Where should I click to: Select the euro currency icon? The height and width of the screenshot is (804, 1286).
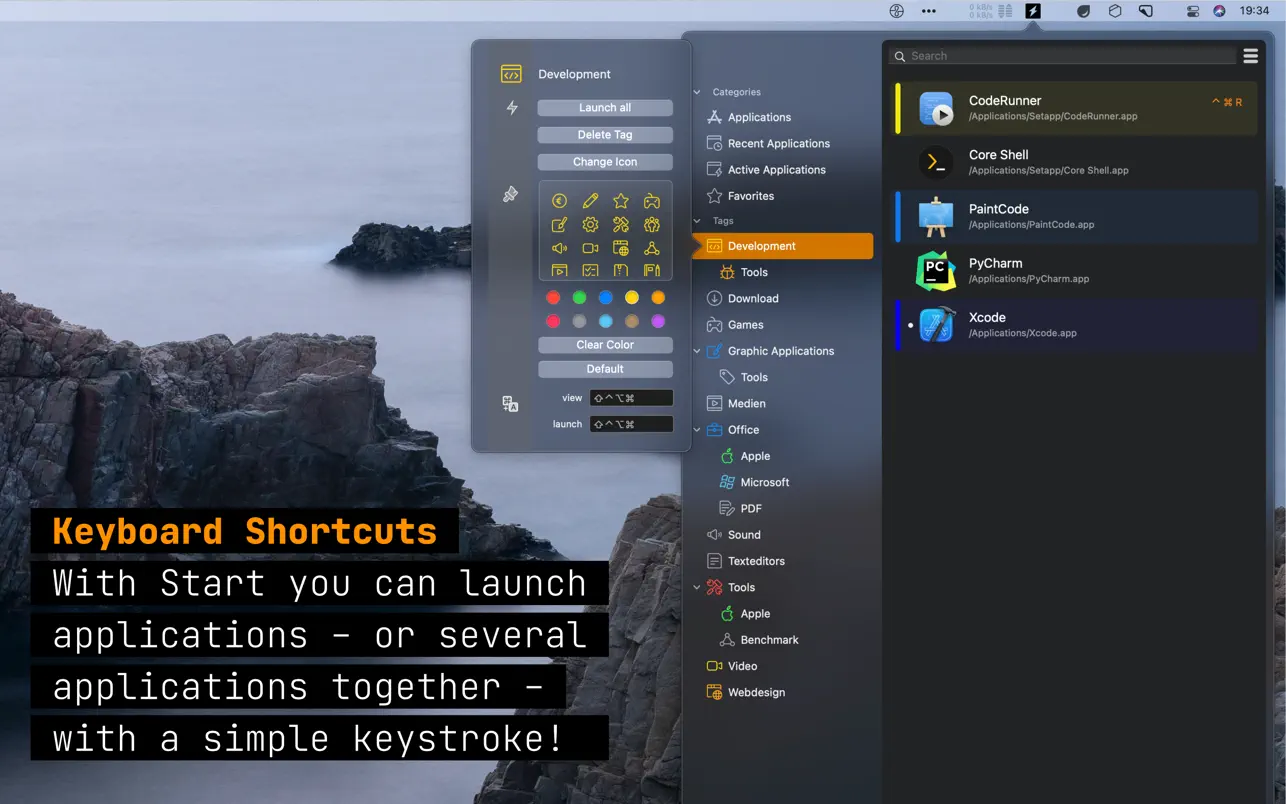point(559,201)
